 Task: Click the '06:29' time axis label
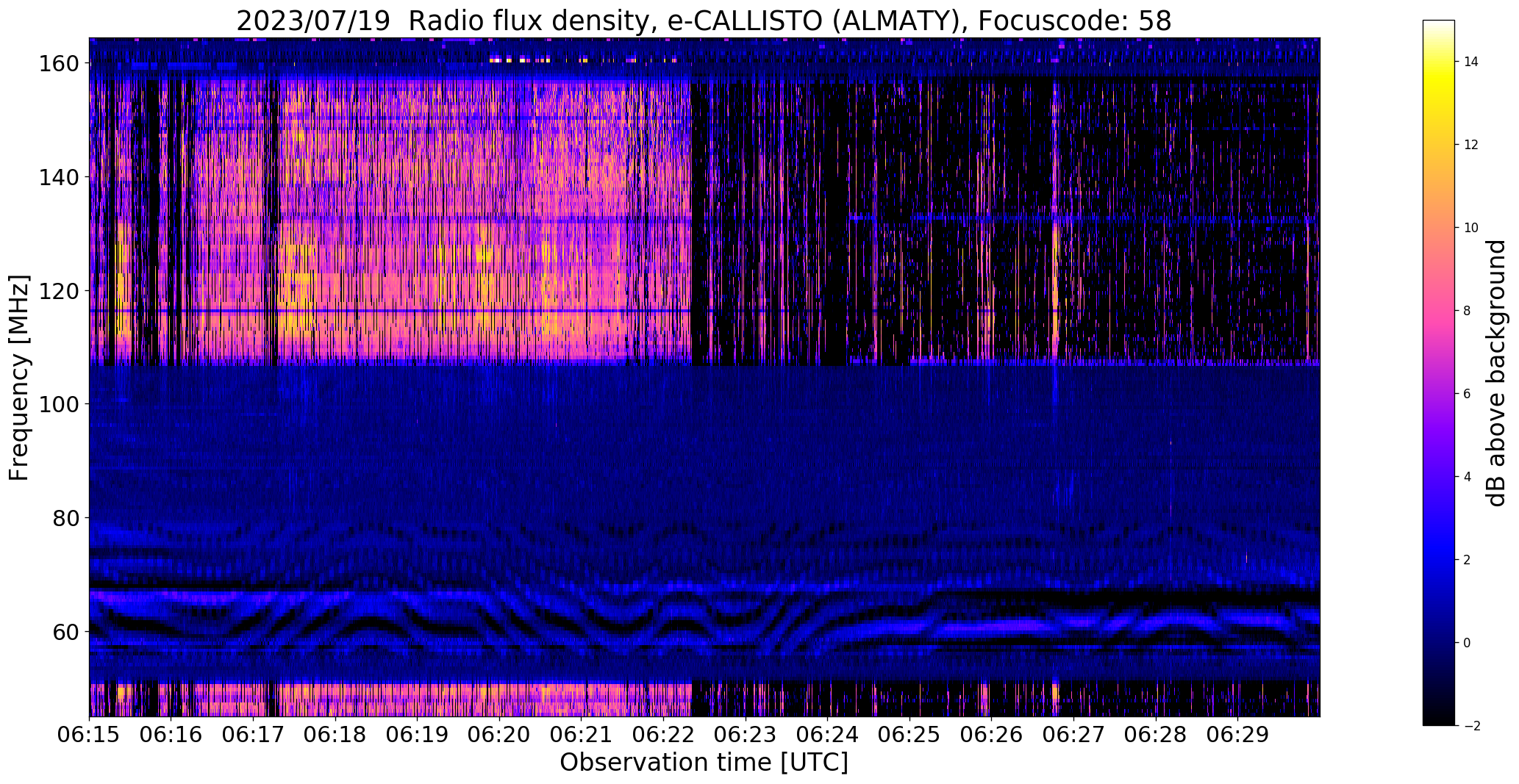click(x=1237, y=736)
